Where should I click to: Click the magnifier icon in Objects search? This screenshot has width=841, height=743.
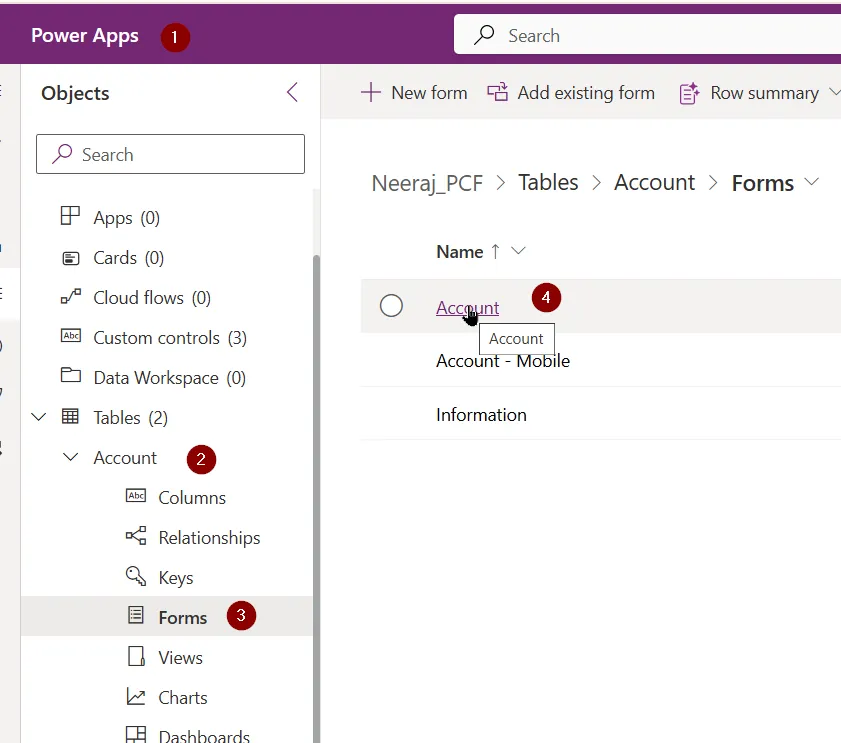62,153
